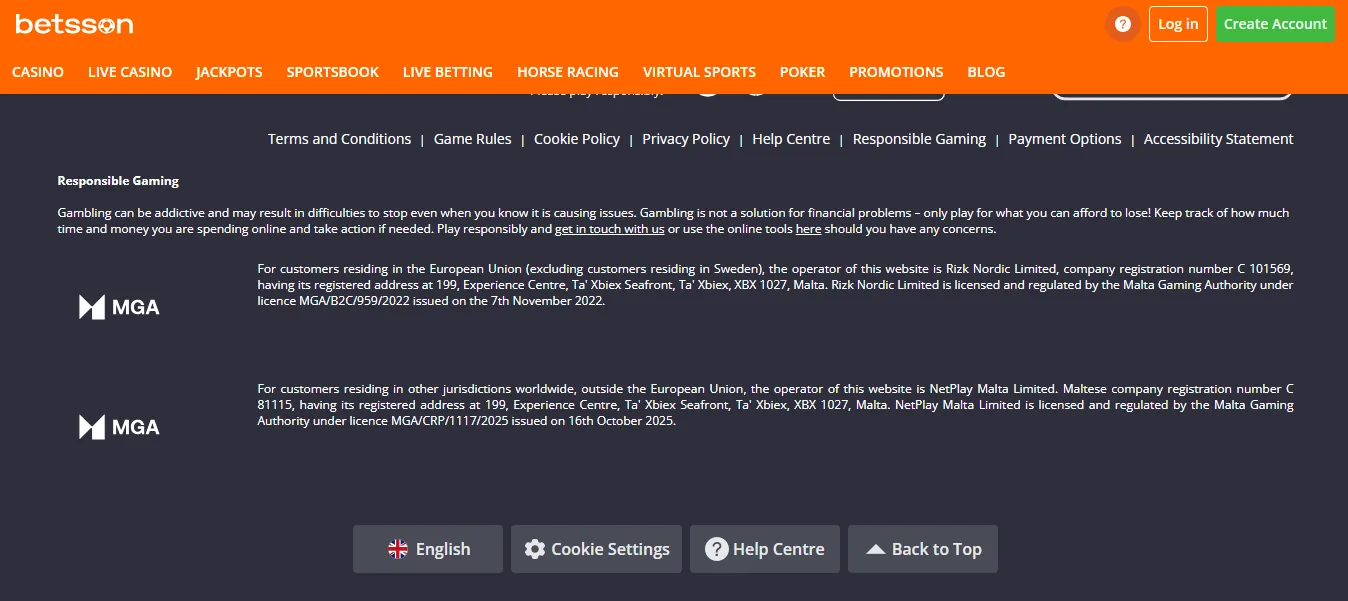
Task: Open the English language selector
Action: coord(428,549)
